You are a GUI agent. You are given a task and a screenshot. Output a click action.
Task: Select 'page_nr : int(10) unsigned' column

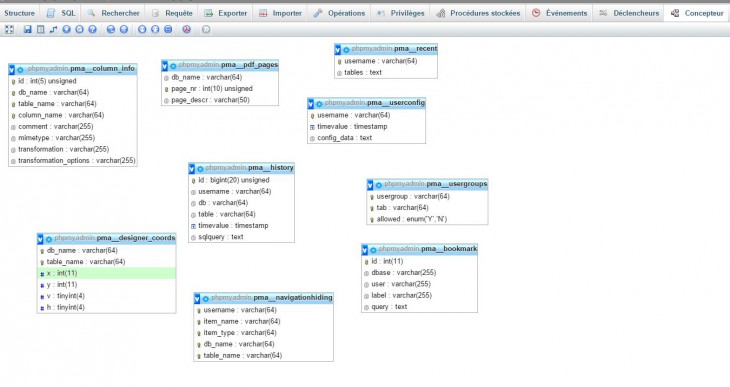[220, 88]
